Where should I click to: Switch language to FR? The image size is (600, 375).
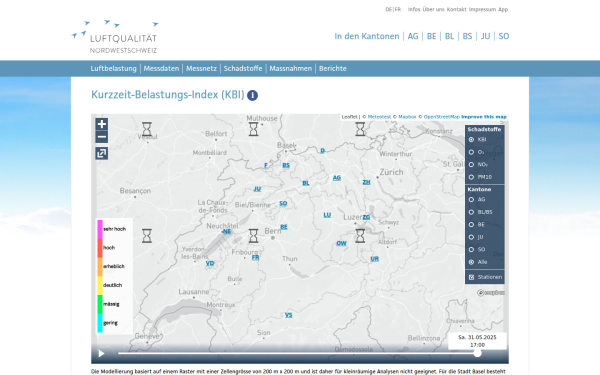[398, 10]
